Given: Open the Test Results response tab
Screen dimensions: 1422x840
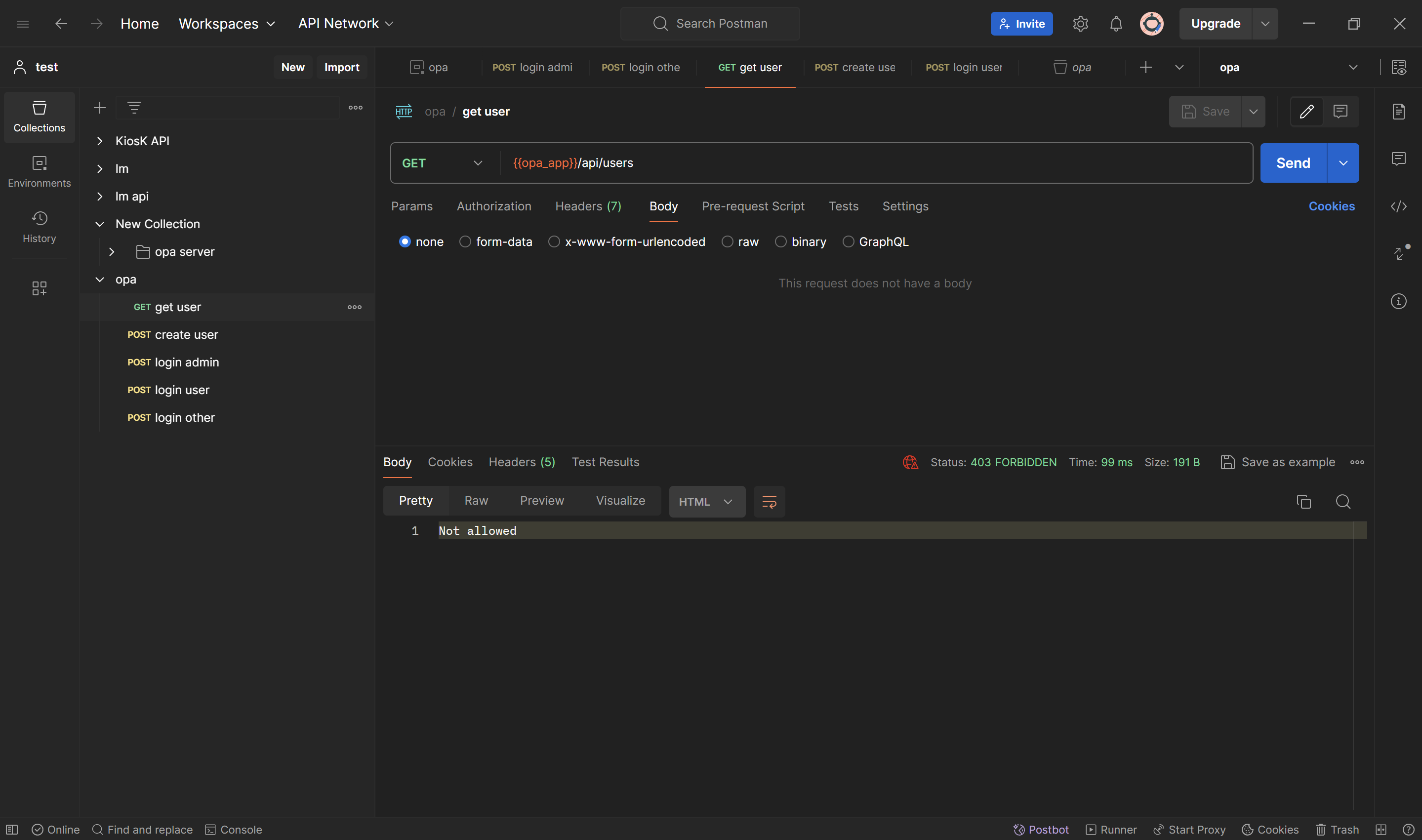Looking at the screenshot, I should tap(605, 462).
